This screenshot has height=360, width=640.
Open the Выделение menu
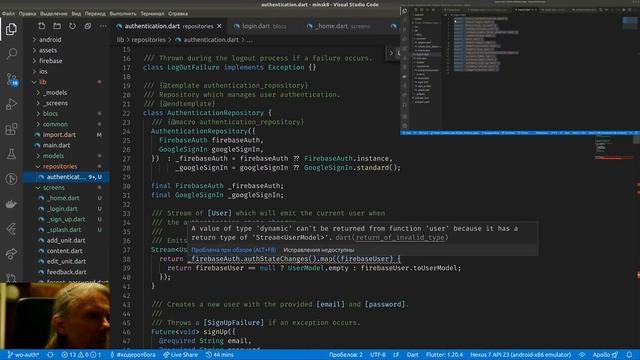pos(54,13)
